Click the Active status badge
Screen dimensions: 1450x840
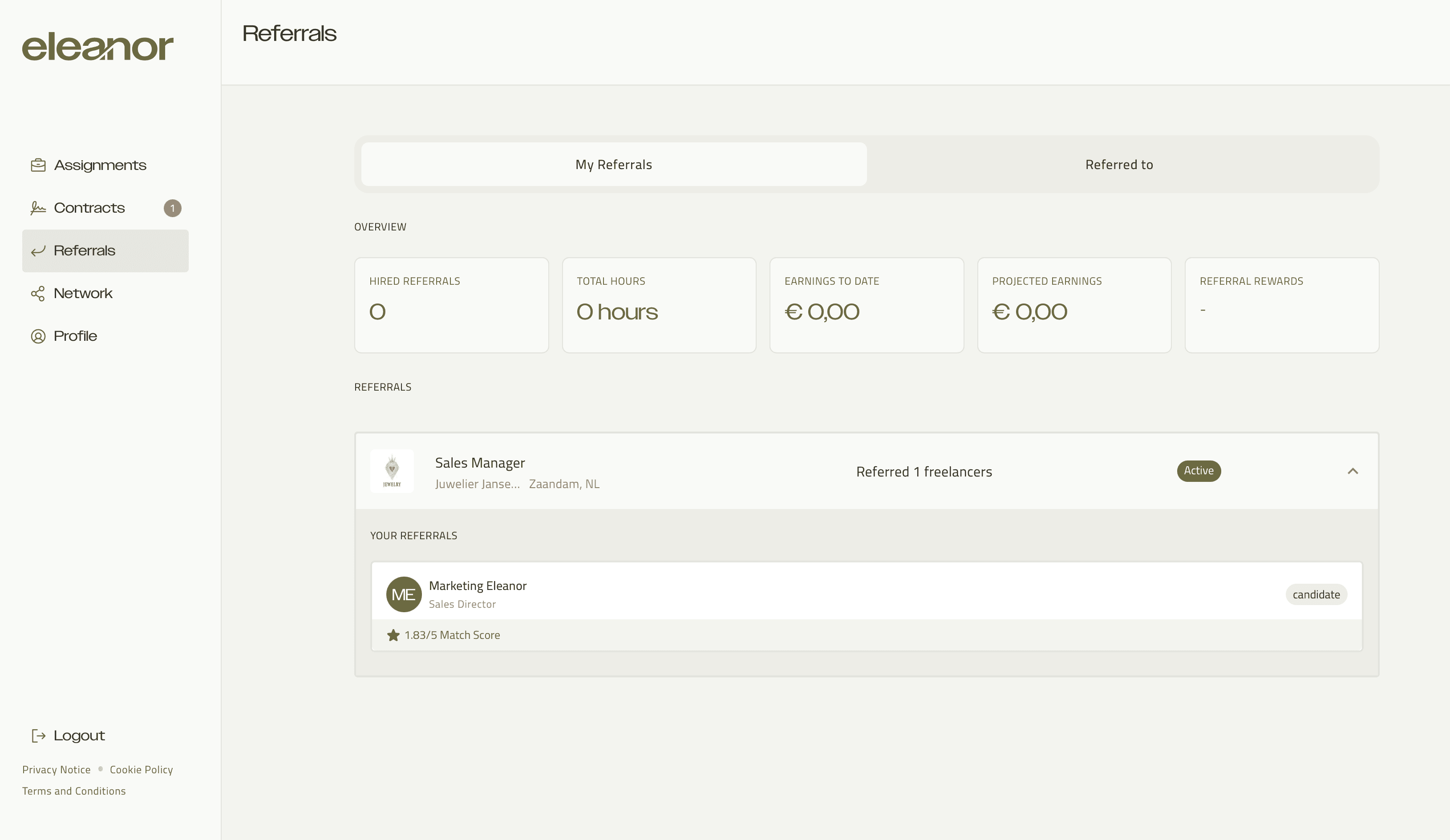coord(1199,471)
